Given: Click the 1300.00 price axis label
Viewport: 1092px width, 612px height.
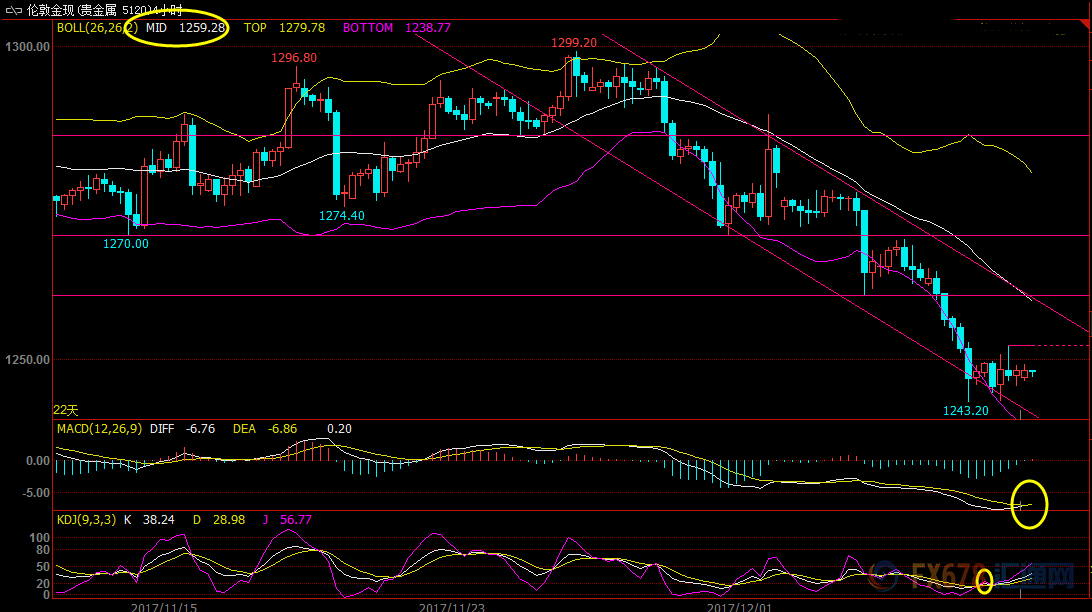Looking at the screenshot, I should (x=27, y=47).
